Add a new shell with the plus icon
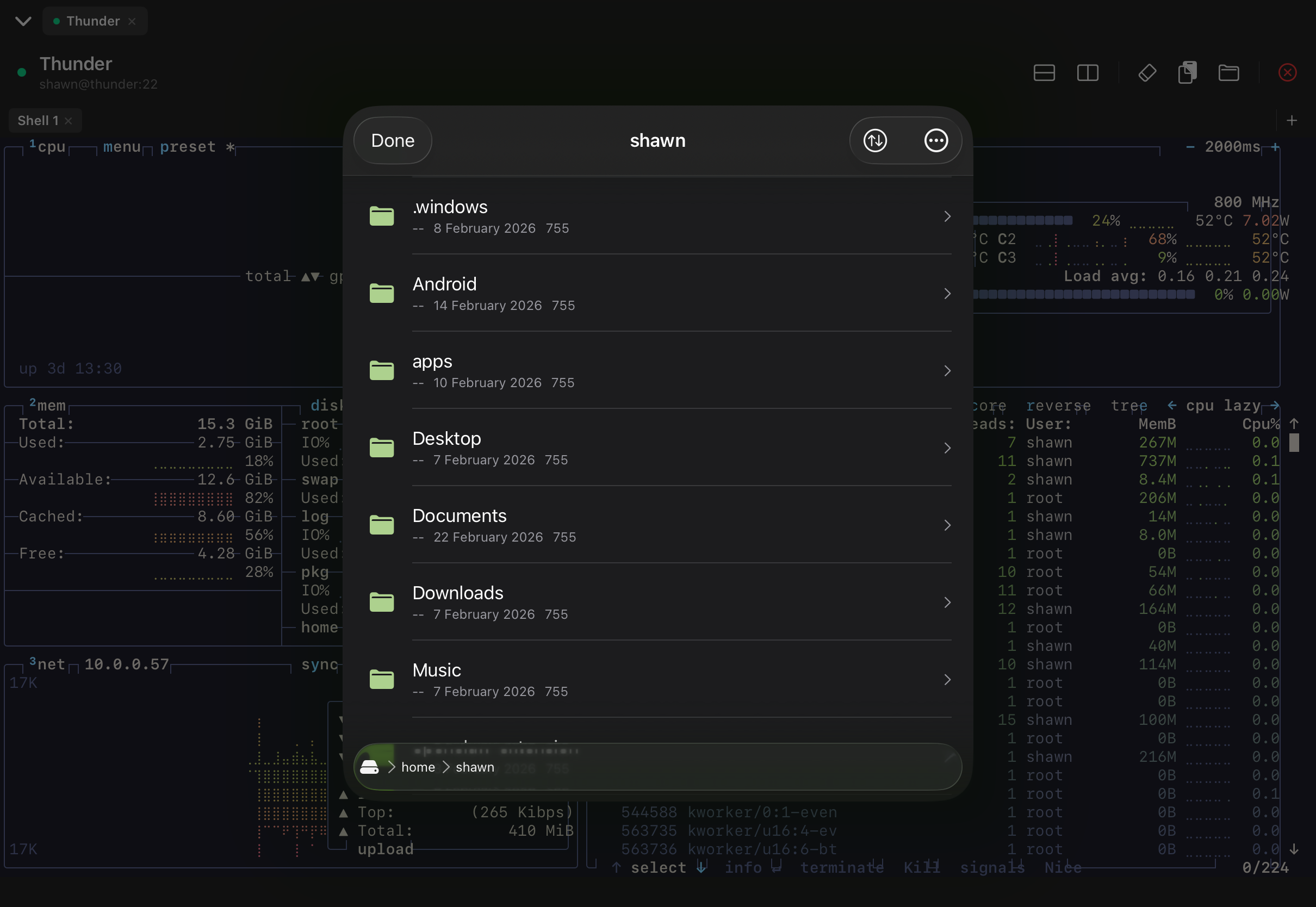Image resolution: width=1316 pixels, height=907 pixels. tap(1292, 120)
